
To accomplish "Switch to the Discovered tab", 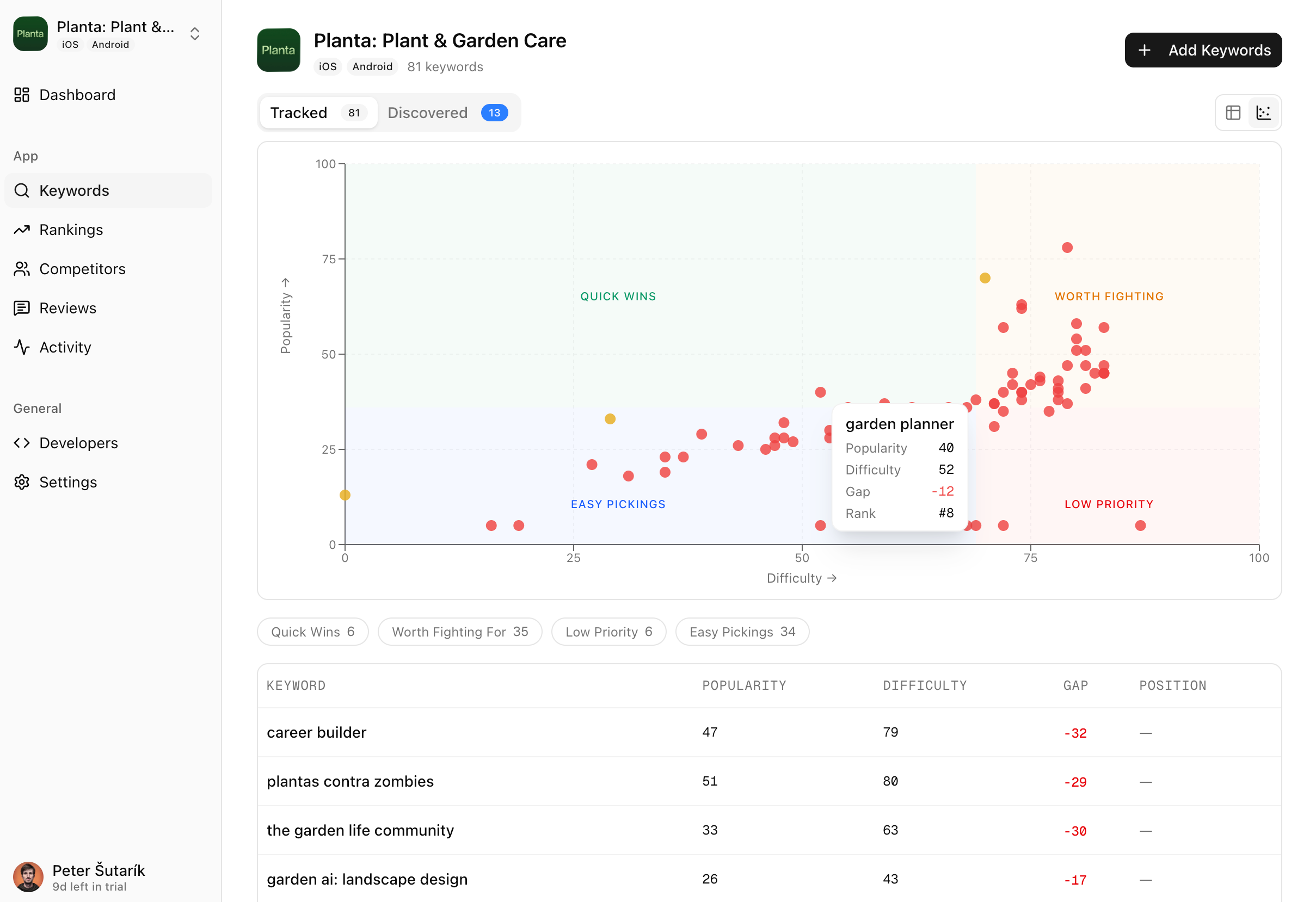I will 447,113.
